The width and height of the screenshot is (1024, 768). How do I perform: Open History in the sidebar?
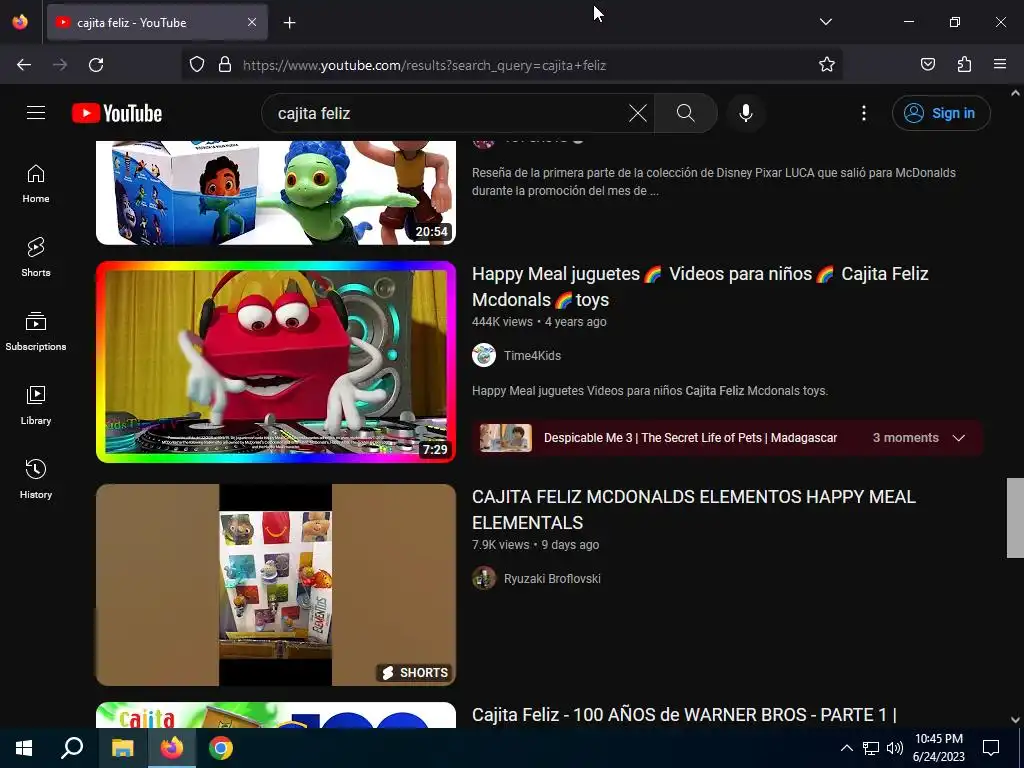(36, 479)
